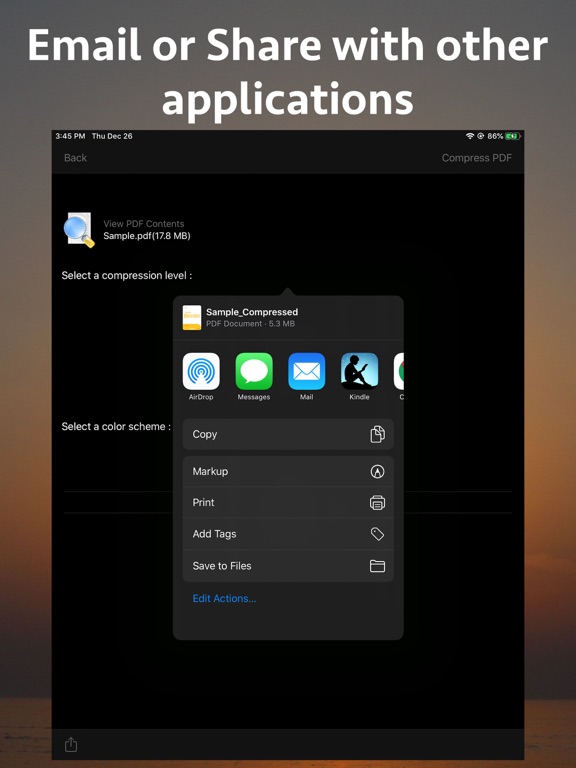
Task: Share via the Messages app icon
Action: click(x=254, y=371)
